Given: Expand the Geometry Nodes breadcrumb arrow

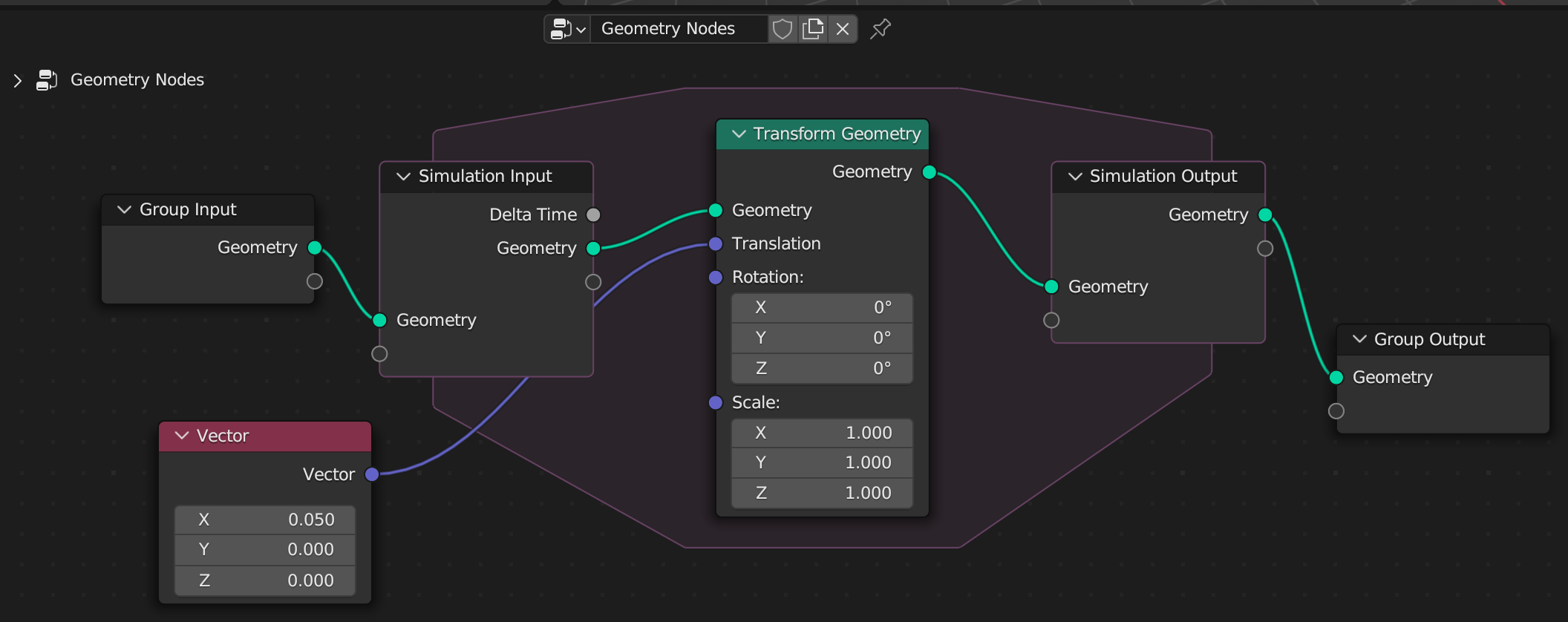Looking at the screenshot, I should [18, 80].
